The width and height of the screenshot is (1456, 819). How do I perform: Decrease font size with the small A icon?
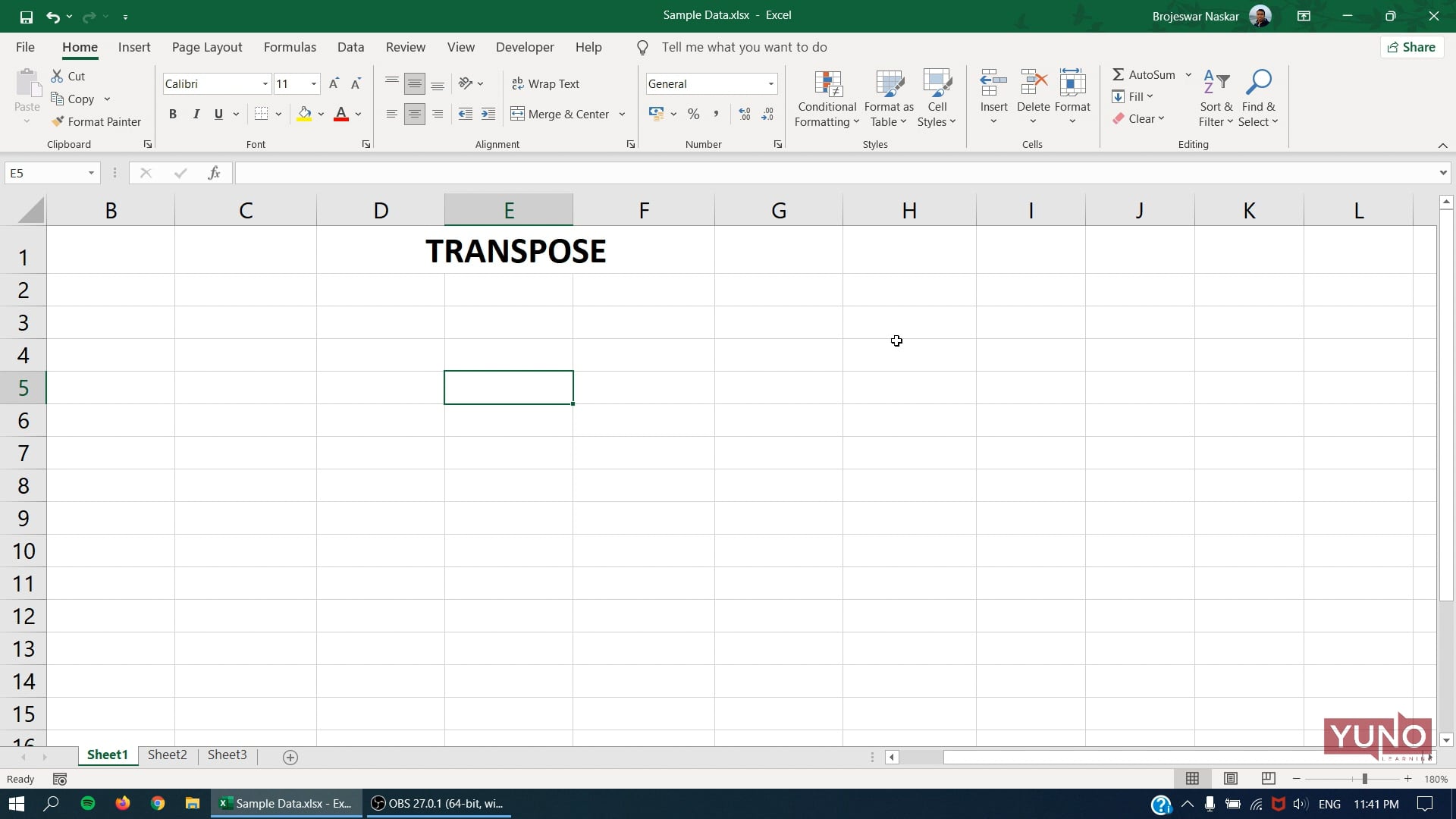tap(356, 83)
